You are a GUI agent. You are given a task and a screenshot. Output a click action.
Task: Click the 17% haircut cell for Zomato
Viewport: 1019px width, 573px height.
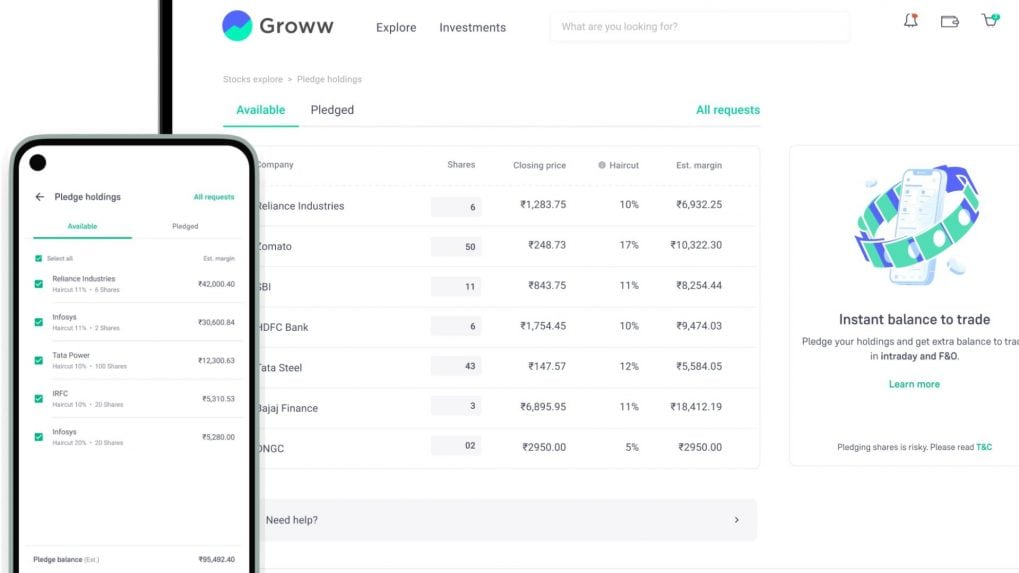point(628,245)
